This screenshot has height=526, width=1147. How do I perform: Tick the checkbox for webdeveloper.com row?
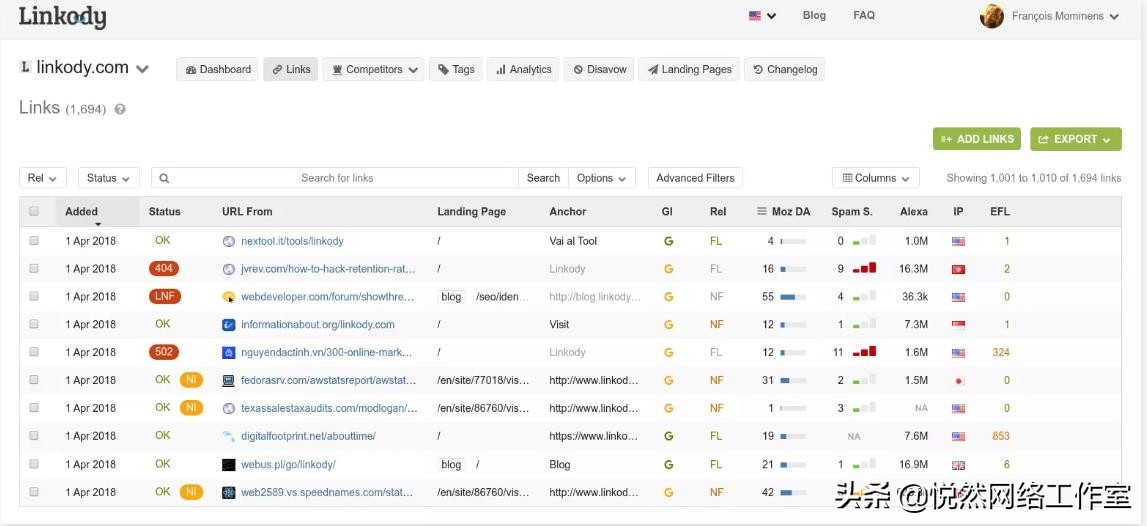pyautogui.click(x=34, y=296)
